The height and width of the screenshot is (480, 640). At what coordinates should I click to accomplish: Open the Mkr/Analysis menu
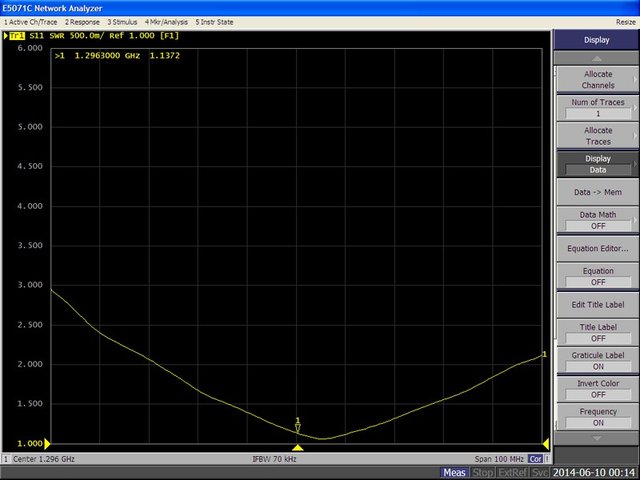[165, 20]
